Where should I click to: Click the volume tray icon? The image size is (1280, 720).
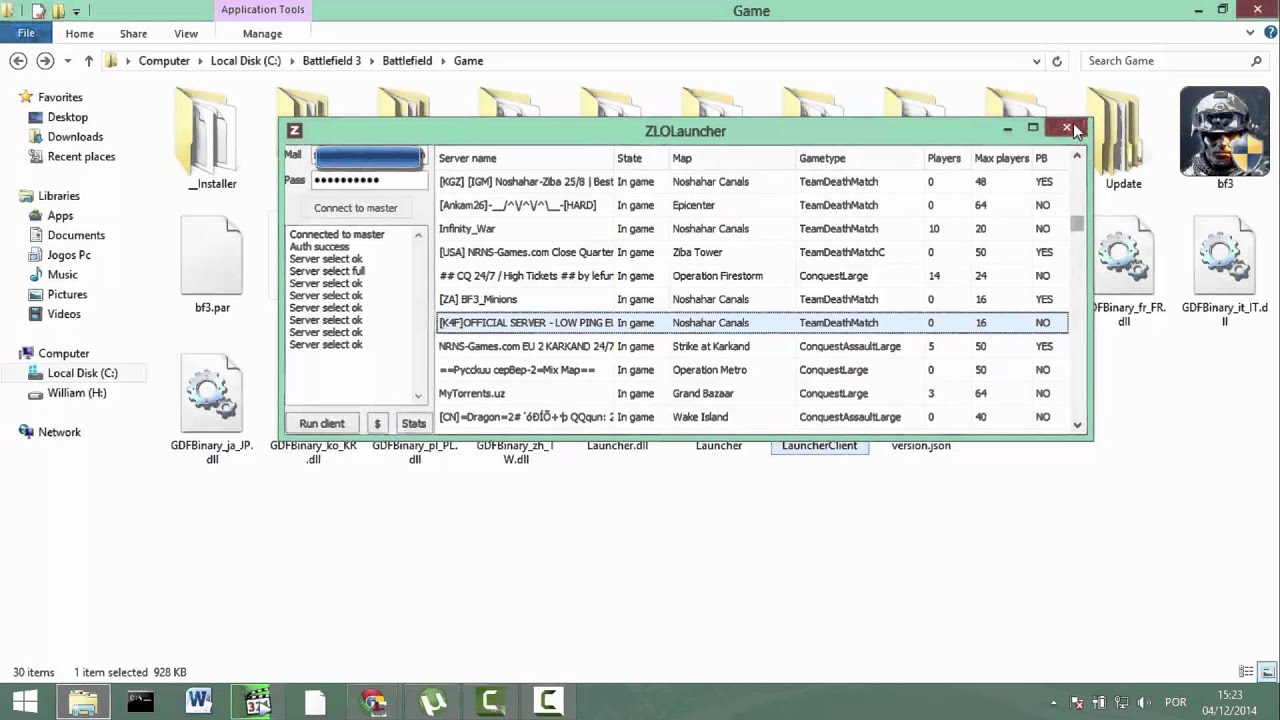[x=1143, y=702]
